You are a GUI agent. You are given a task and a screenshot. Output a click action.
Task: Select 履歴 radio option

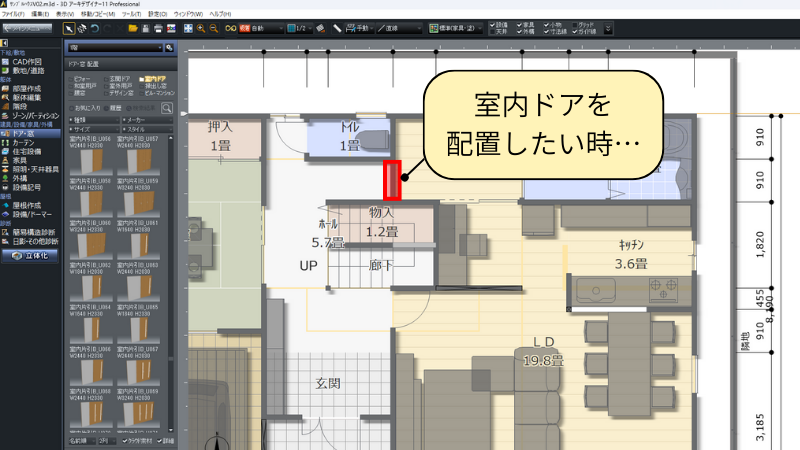(x=113, y=108)
